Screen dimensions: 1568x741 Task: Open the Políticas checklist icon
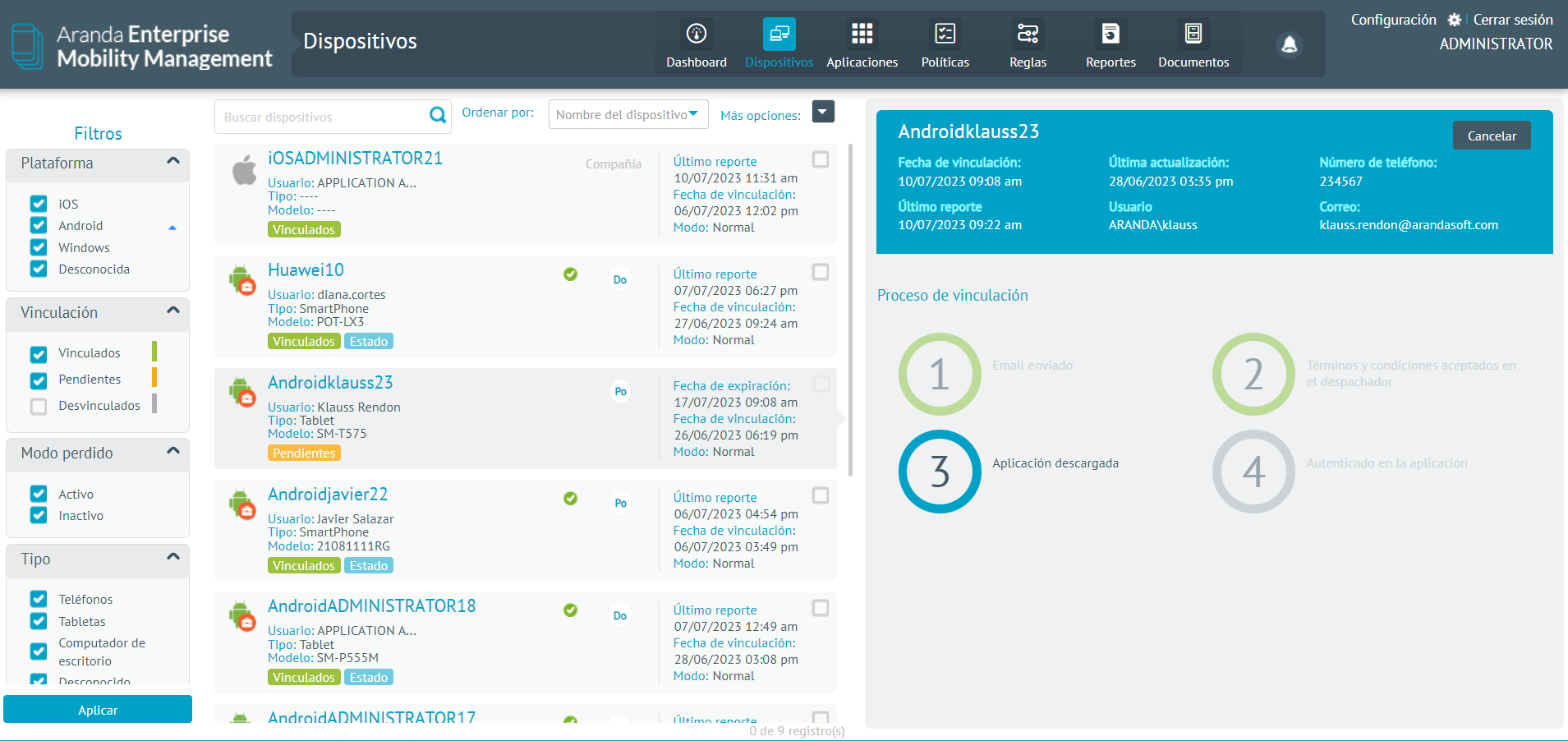pos(945,34)
